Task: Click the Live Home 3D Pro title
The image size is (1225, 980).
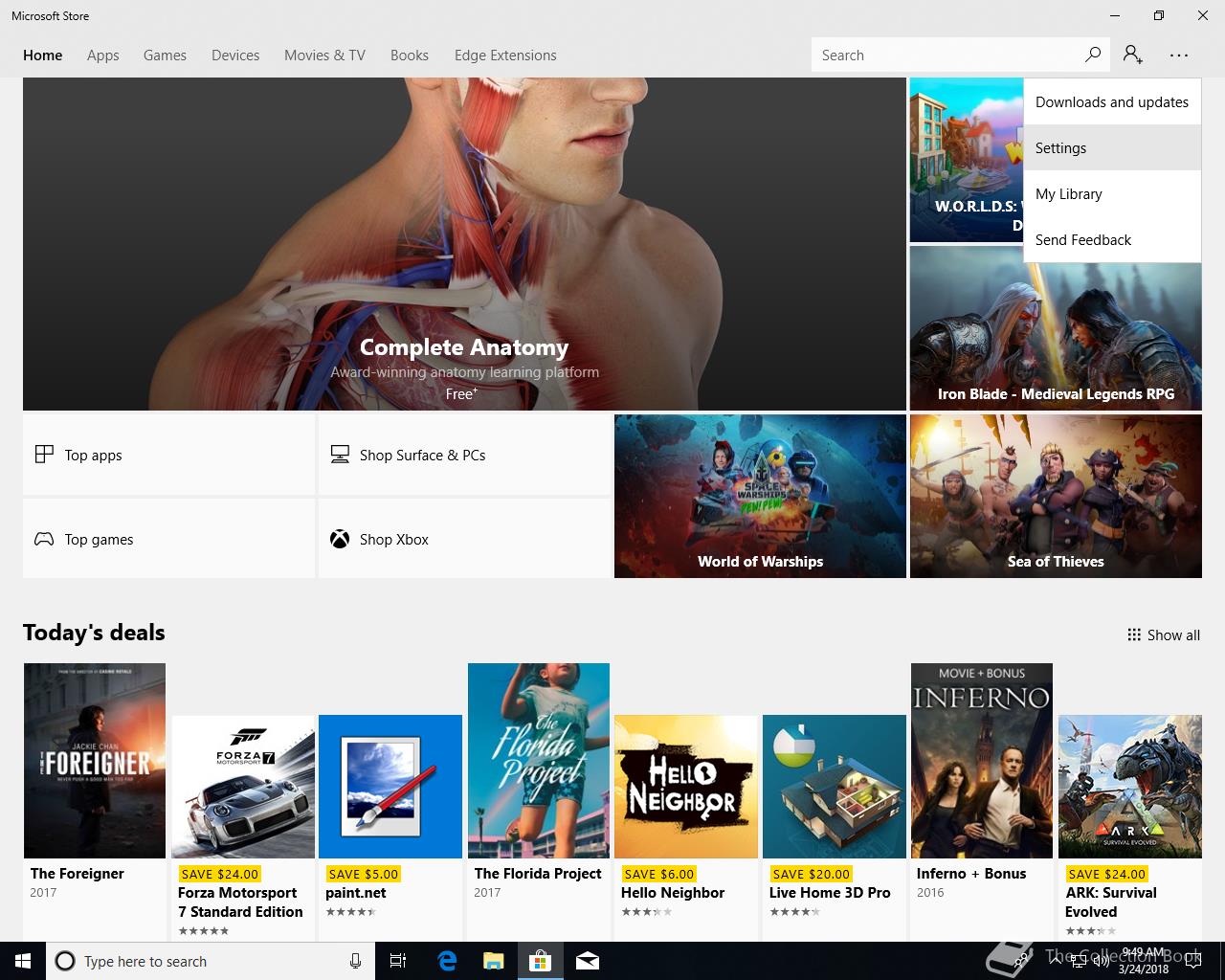Action: tap(830, 893)
